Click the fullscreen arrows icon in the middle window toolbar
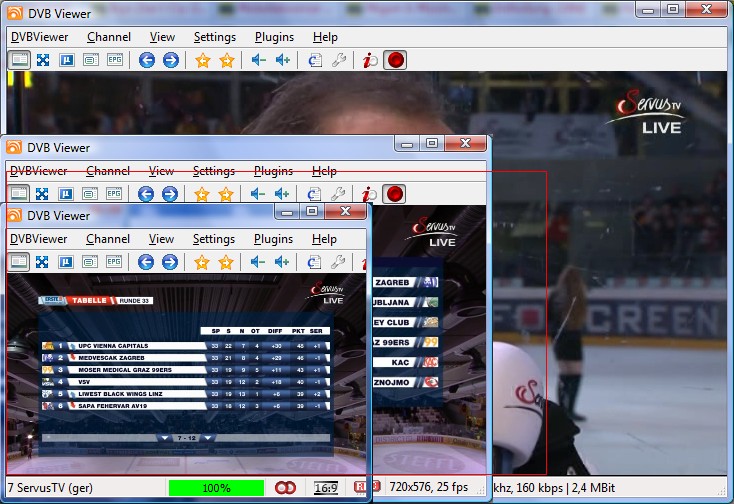The width and height of the screenshot is (734, 504). (42, 194)
